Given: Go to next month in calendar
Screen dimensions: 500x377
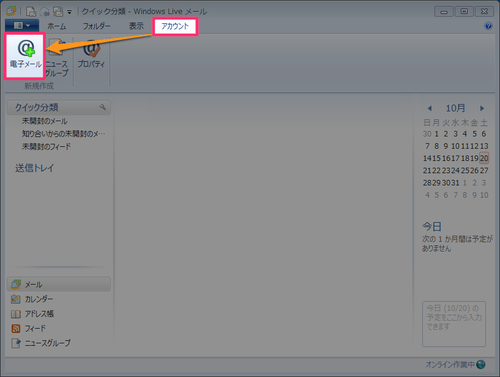Looking at the screenshot, I should click(x=482, y=108).
